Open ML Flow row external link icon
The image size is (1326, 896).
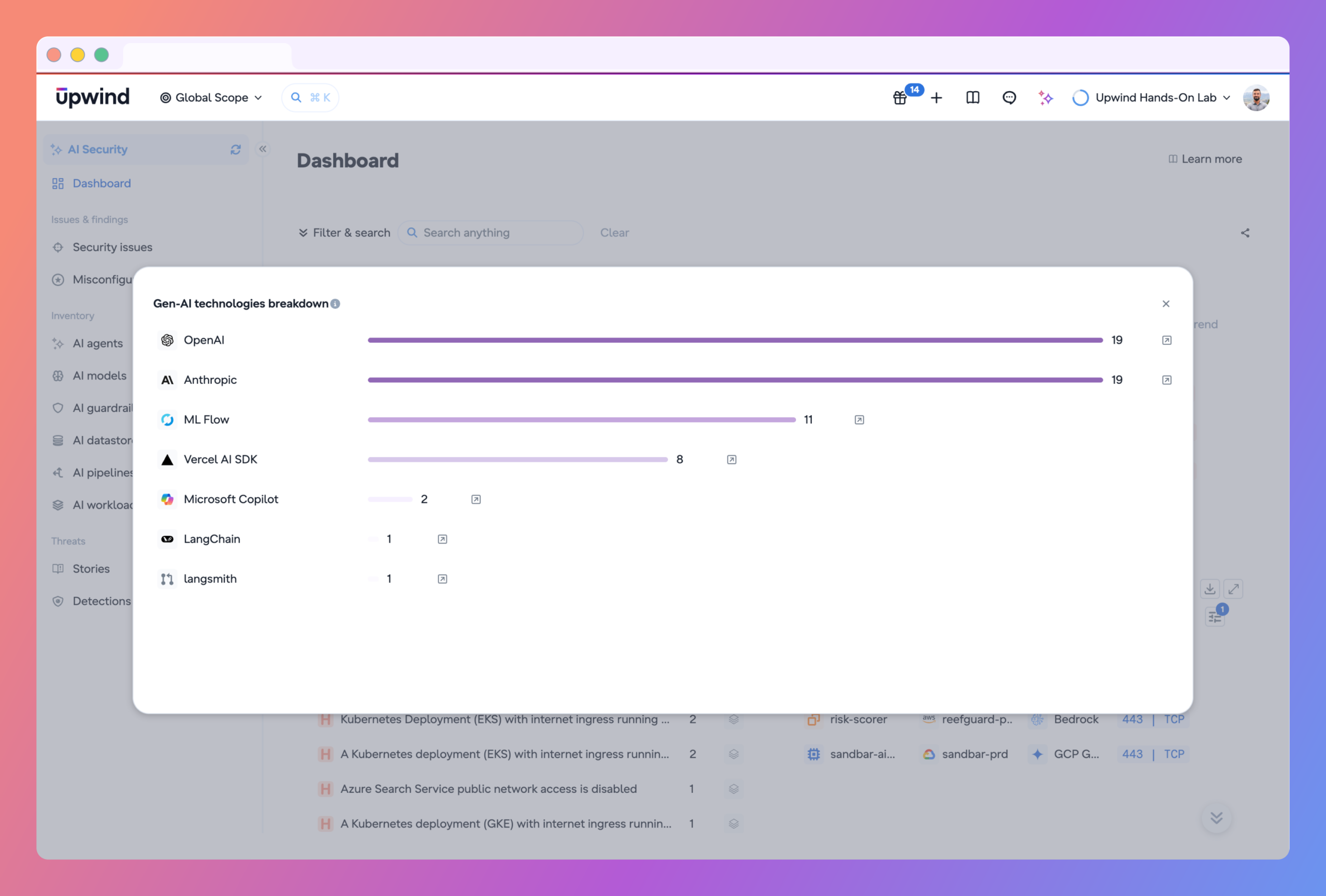(859, 420)
